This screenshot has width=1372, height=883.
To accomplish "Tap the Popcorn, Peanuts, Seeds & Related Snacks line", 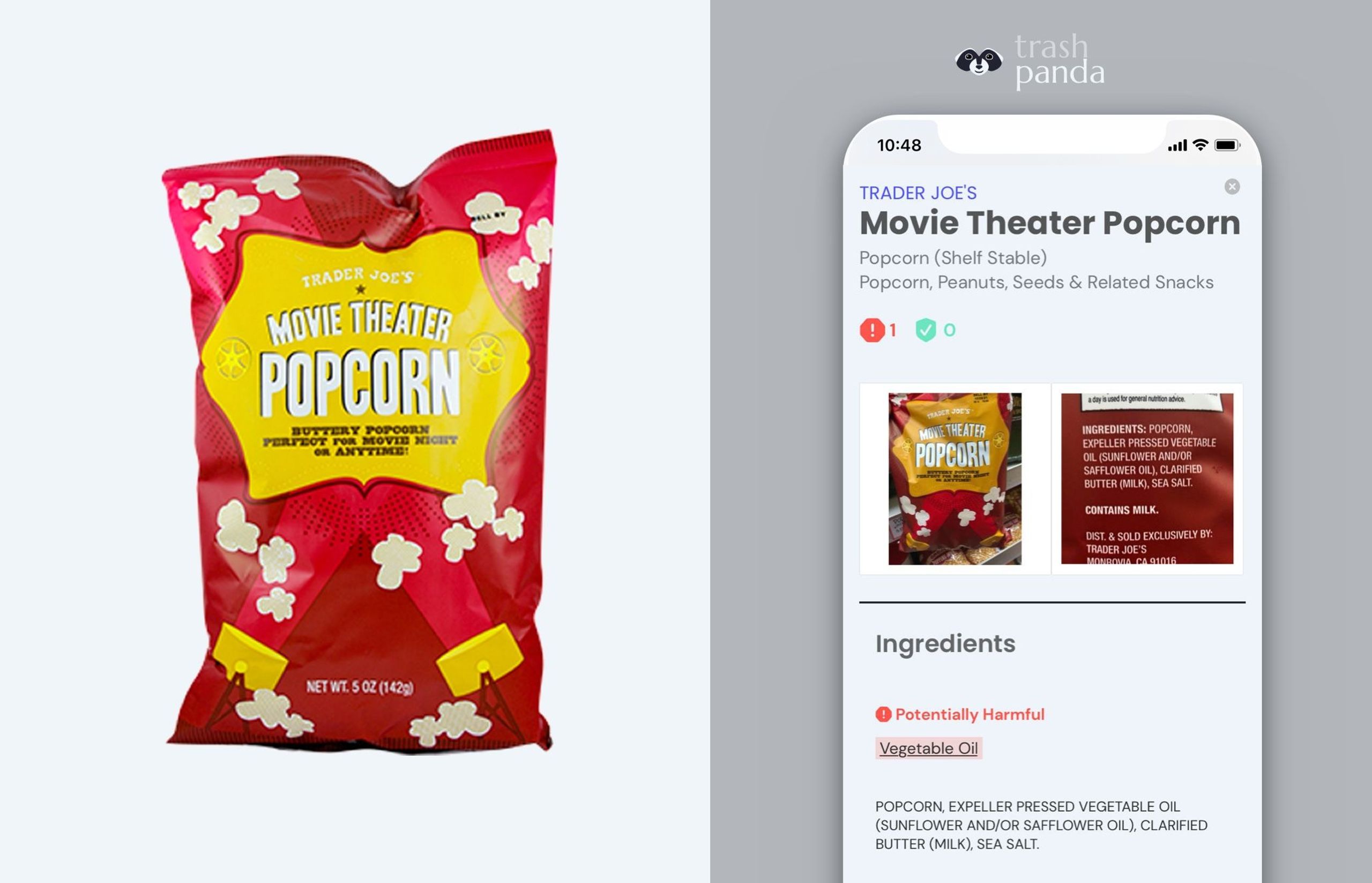I will 1036,283.
